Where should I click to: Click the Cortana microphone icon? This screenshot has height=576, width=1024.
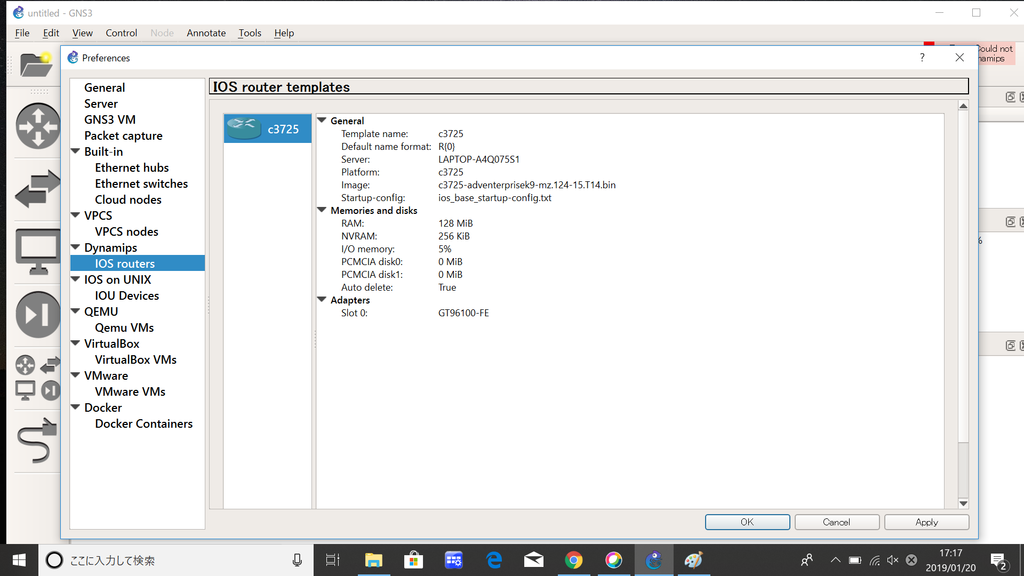coord(297,560)
